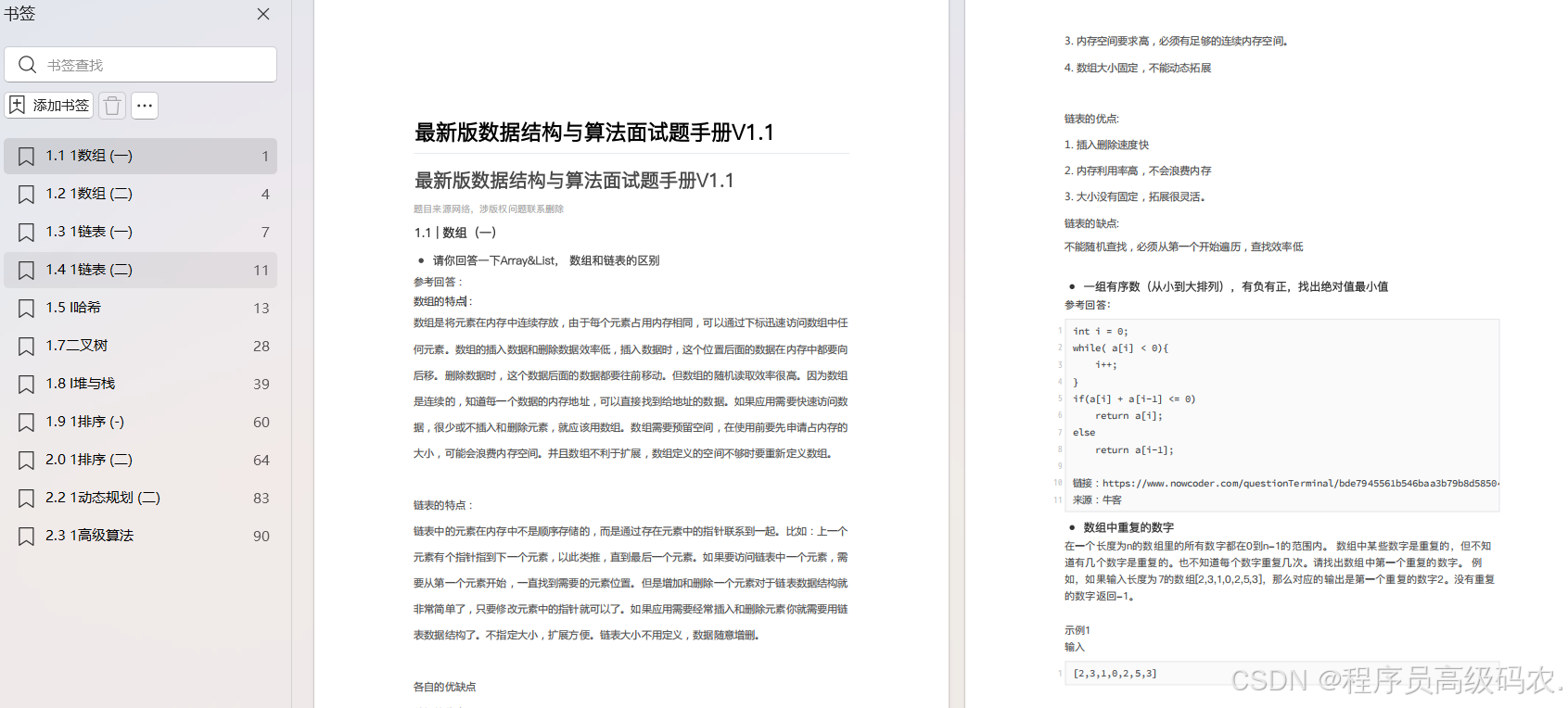Click the code line return a[i-1];
Viewport: 1568px width, 708px height.
(x=1134, y=449)
